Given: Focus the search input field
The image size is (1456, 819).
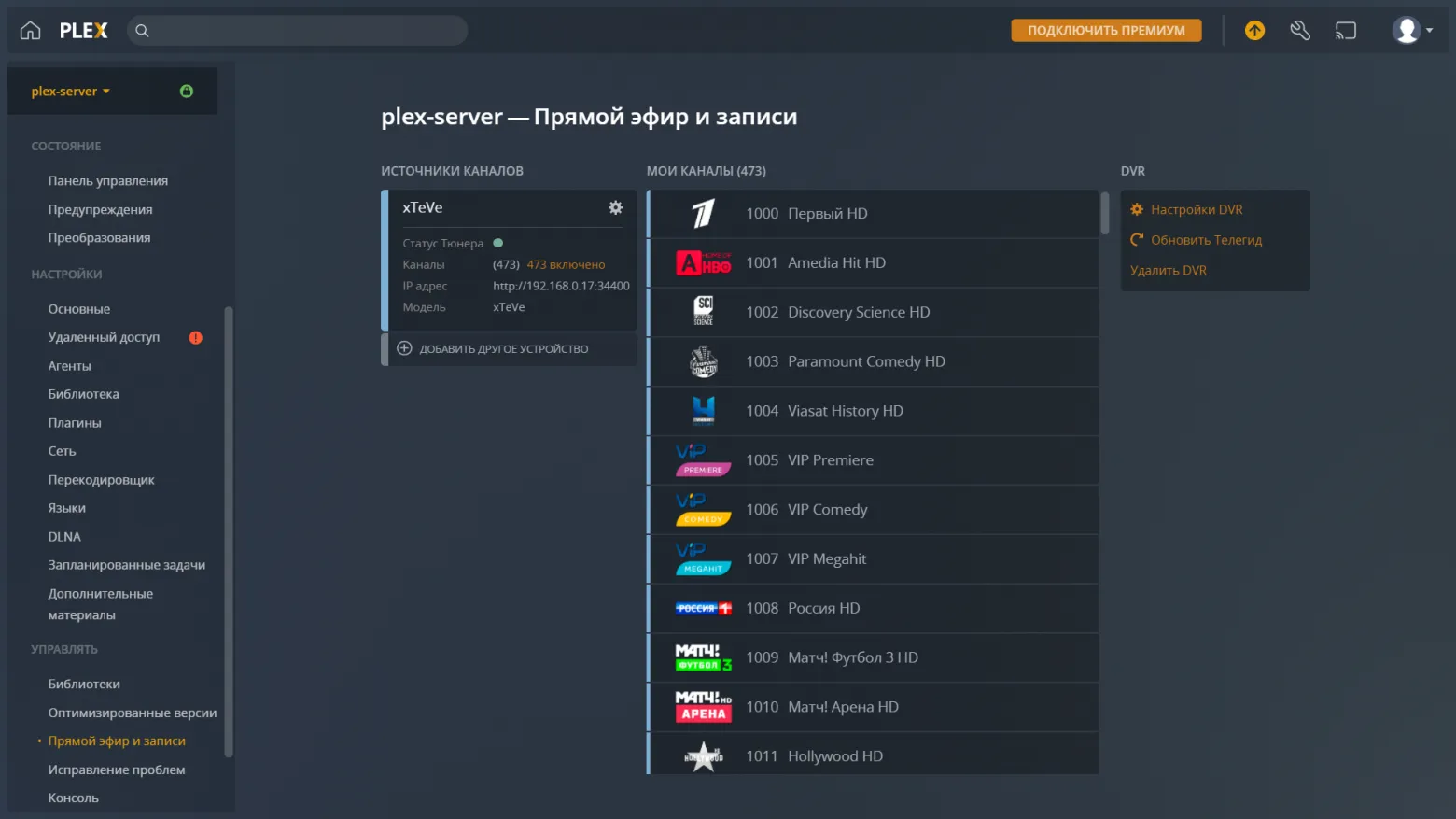Looking at the screenshot, I should click(x=297, y=31).
